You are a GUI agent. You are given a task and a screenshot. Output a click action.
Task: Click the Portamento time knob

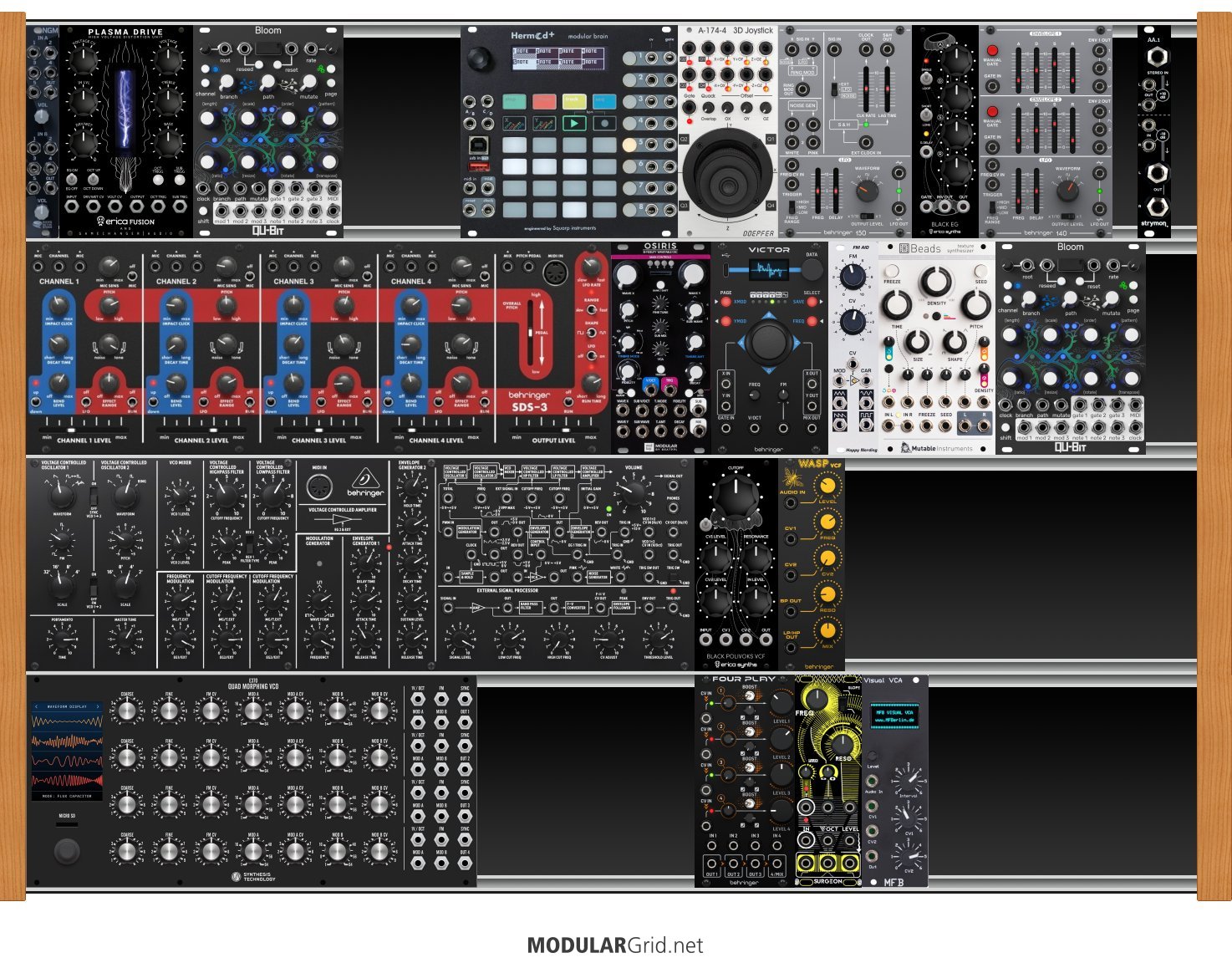pos(62,639)
